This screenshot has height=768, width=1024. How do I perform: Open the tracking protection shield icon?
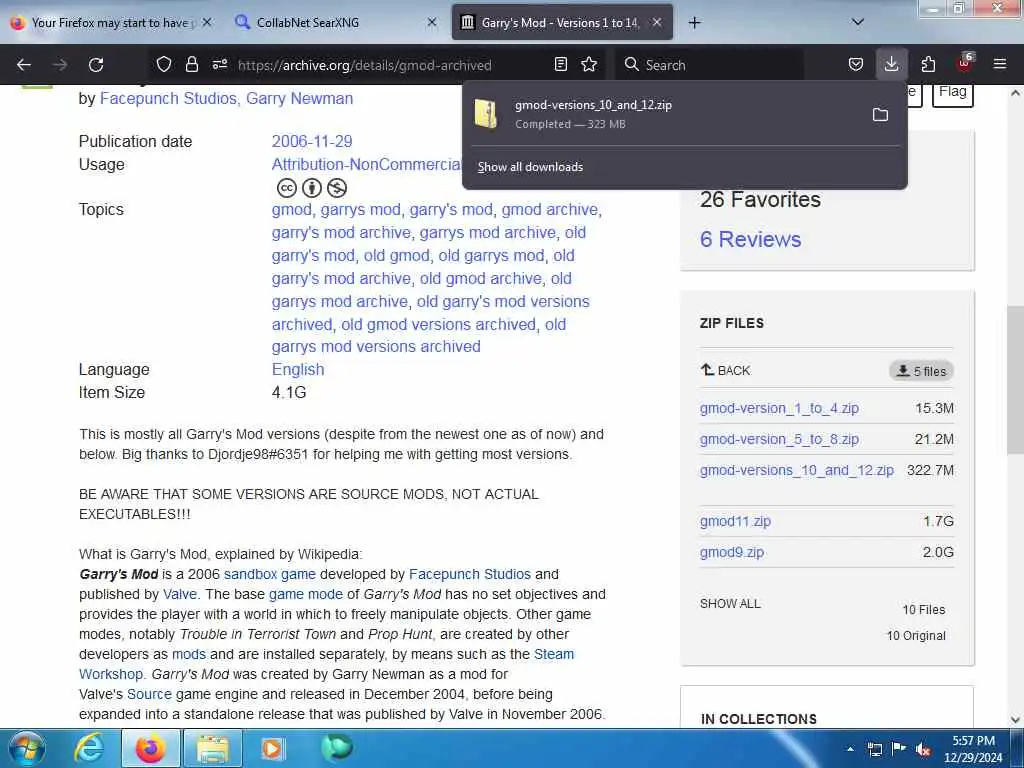(164, 64)
